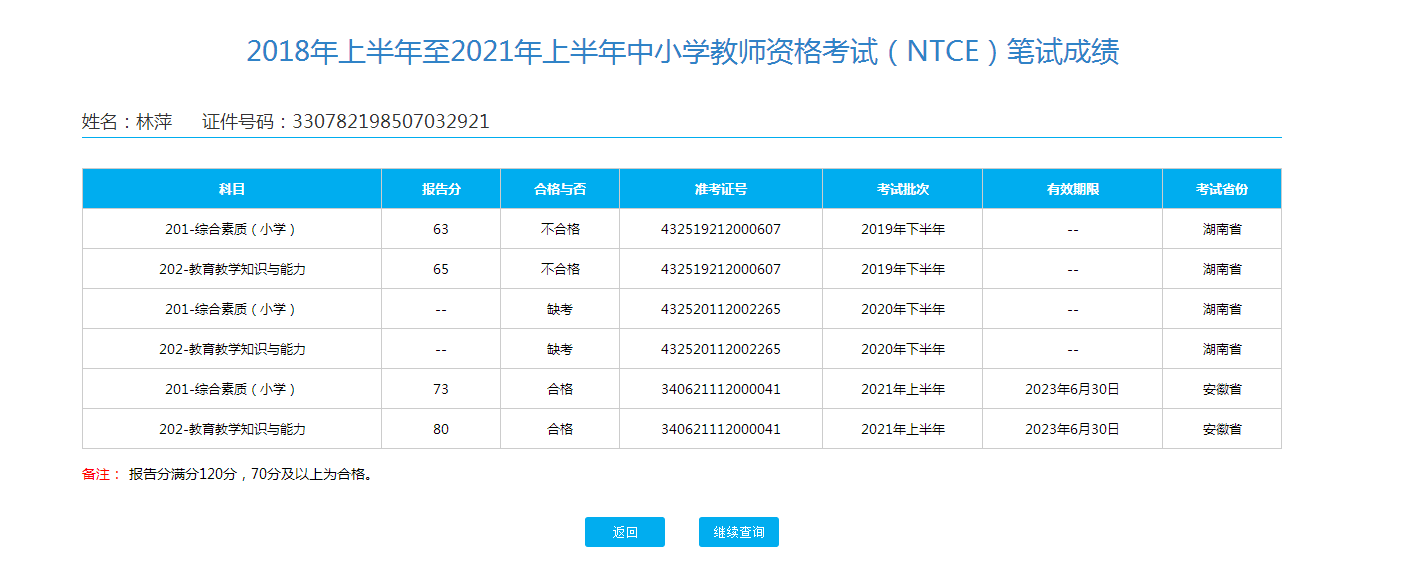Click 432520112002265 in the 2020年下半年 201-综合素质 row
Image resolution: width=1415 pixels, height=580 pixels.
point(721,309)
